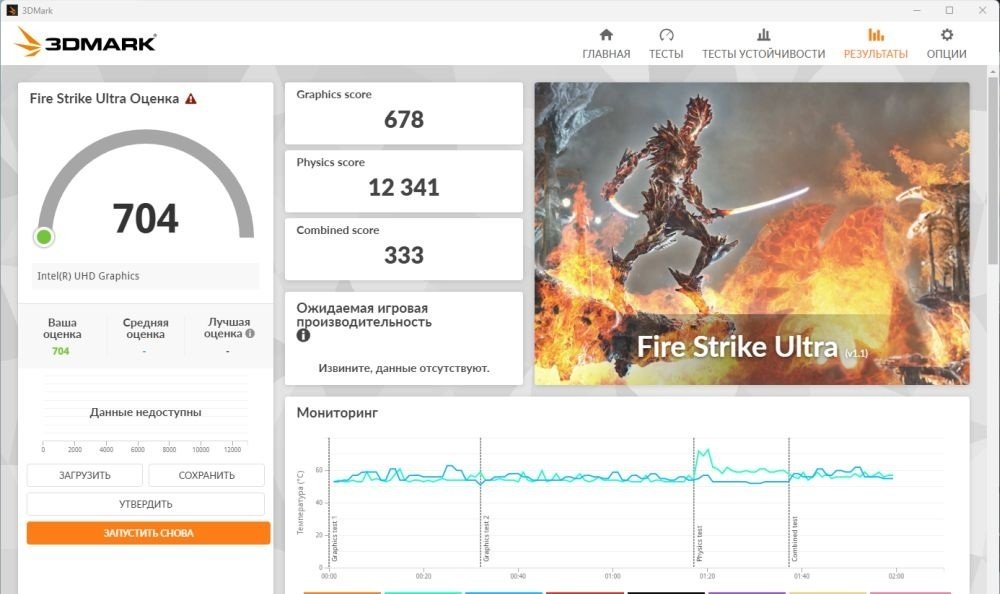The width and height of the screenshot is (1000, 594).
Task: Click the ЗАГРУЗИТЬ button
Action: pyautogui.click(x=85, y=475)
